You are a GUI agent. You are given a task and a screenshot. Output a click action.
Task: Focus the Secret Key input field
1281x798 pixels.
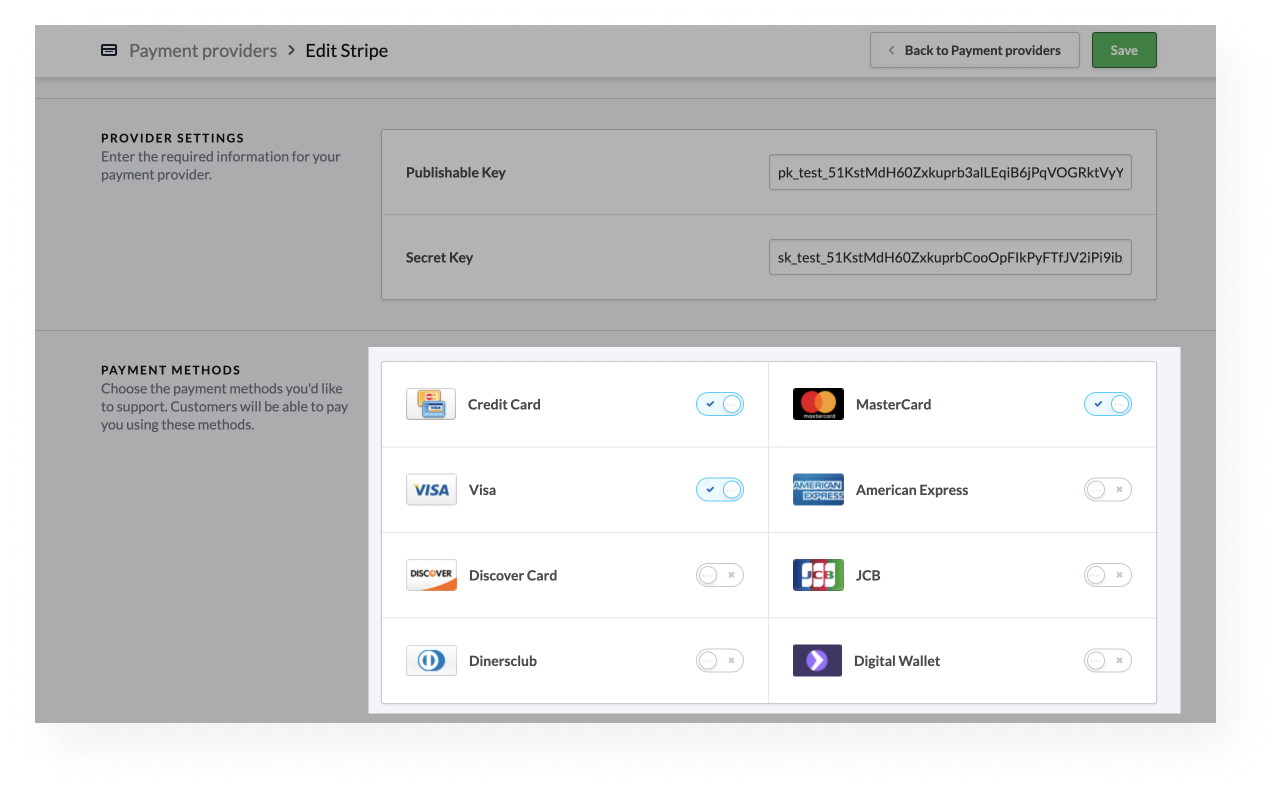pos(950,257)
